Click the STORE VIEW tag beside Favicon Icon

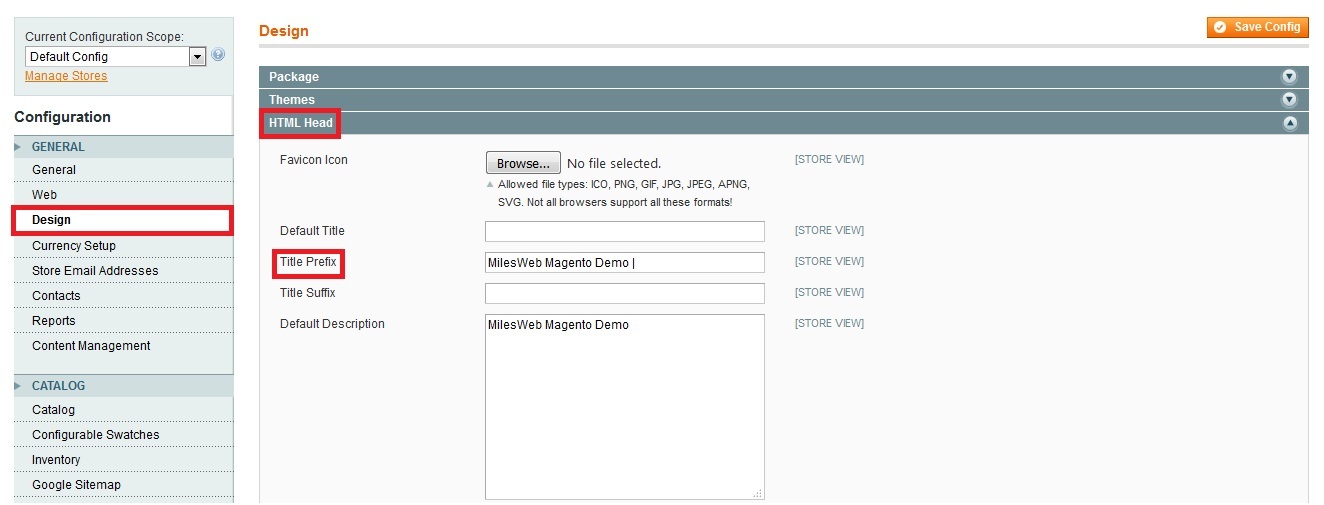coord(829,160)
